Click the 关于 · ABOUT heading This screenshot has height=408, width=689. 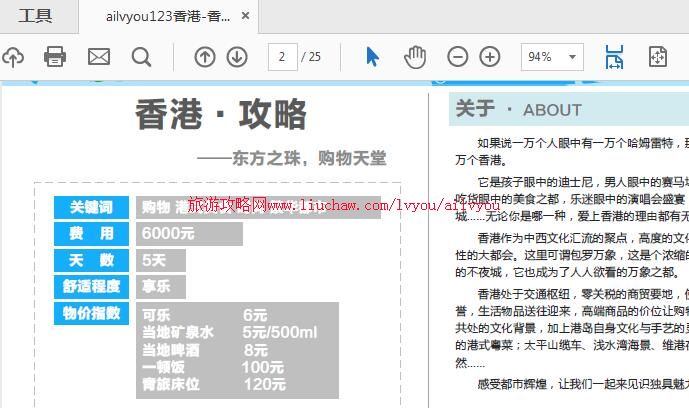518,109
